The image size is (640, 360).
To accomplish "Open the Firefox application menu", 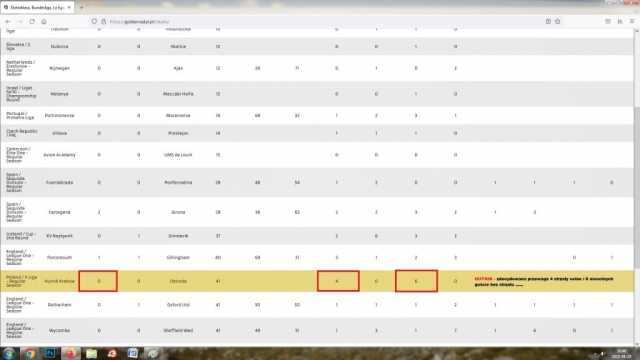I will pos(632,22).
